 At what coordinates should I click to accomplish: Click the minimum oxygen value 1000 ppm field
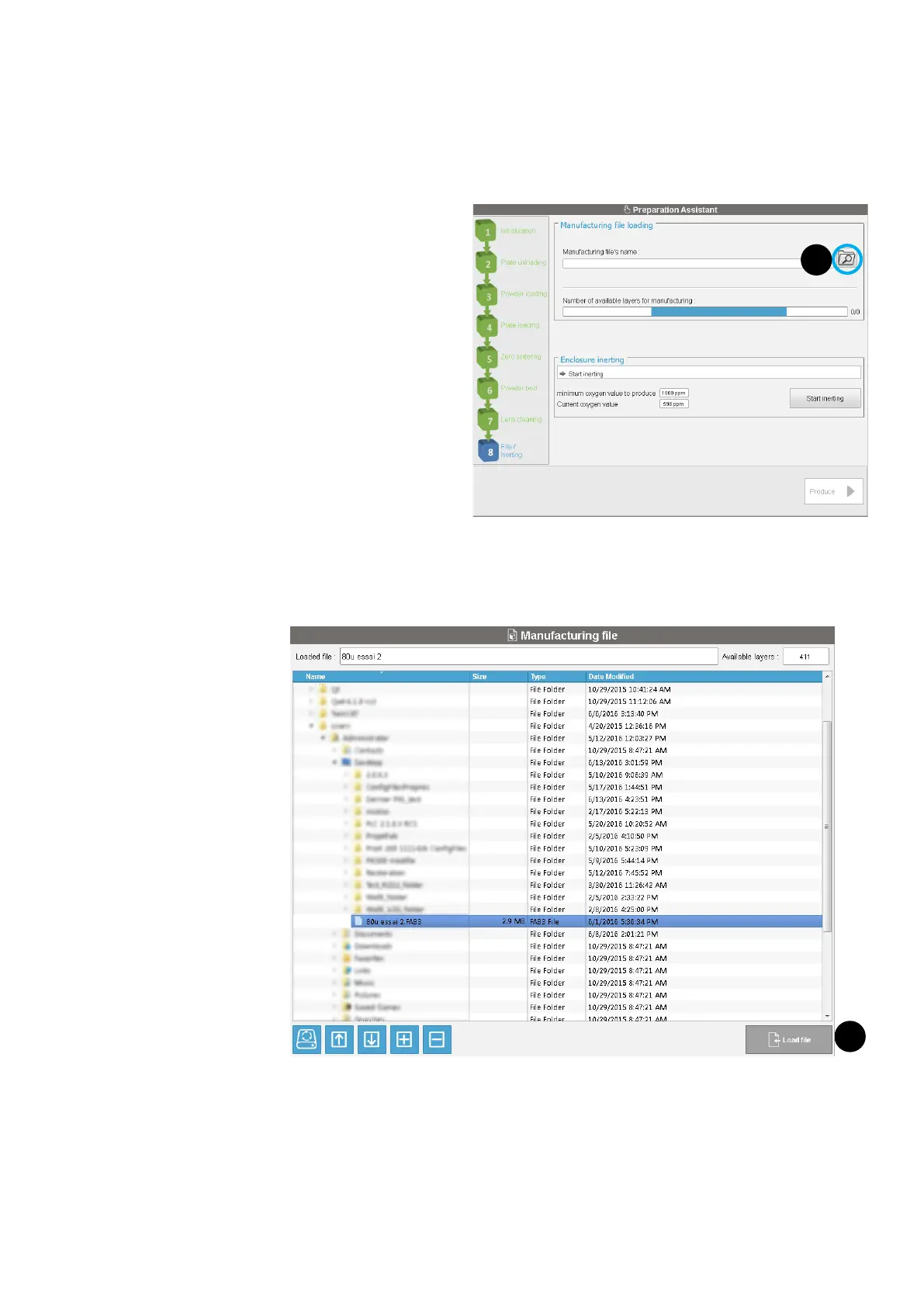point(673,393)
